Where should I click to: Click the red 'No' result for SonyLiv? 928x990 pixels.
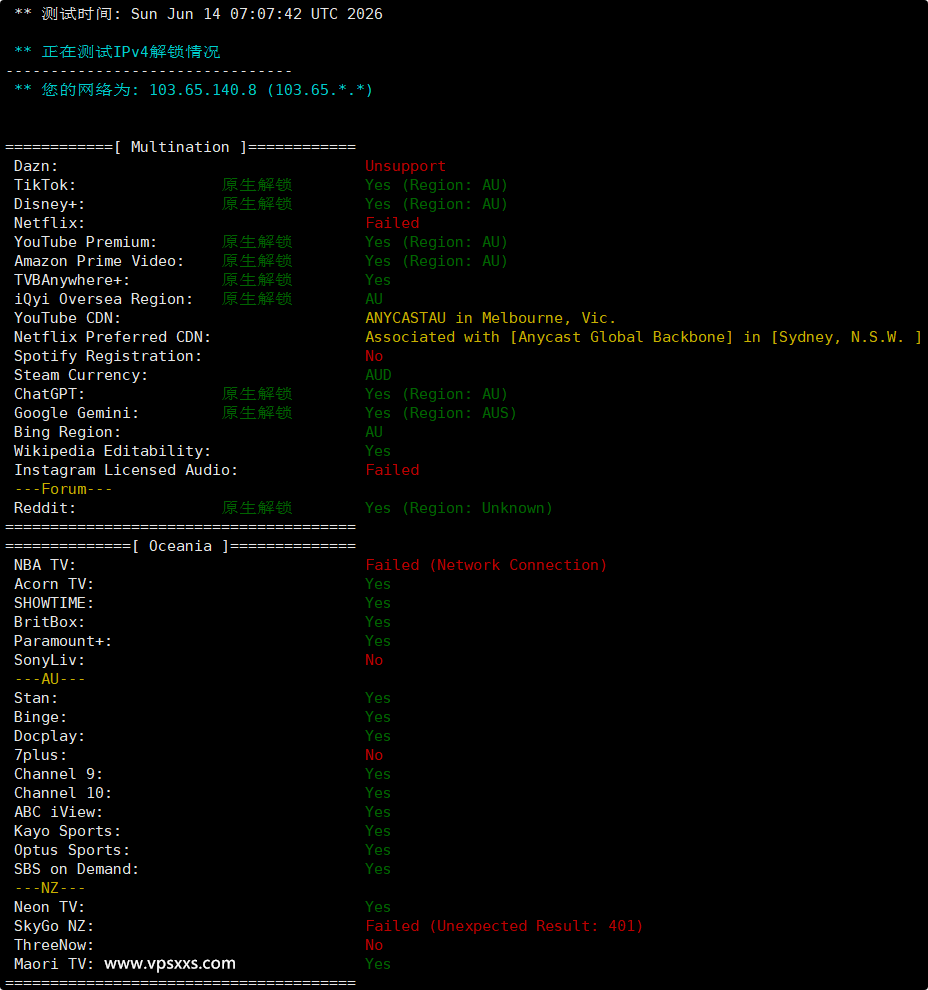(374, 660)
